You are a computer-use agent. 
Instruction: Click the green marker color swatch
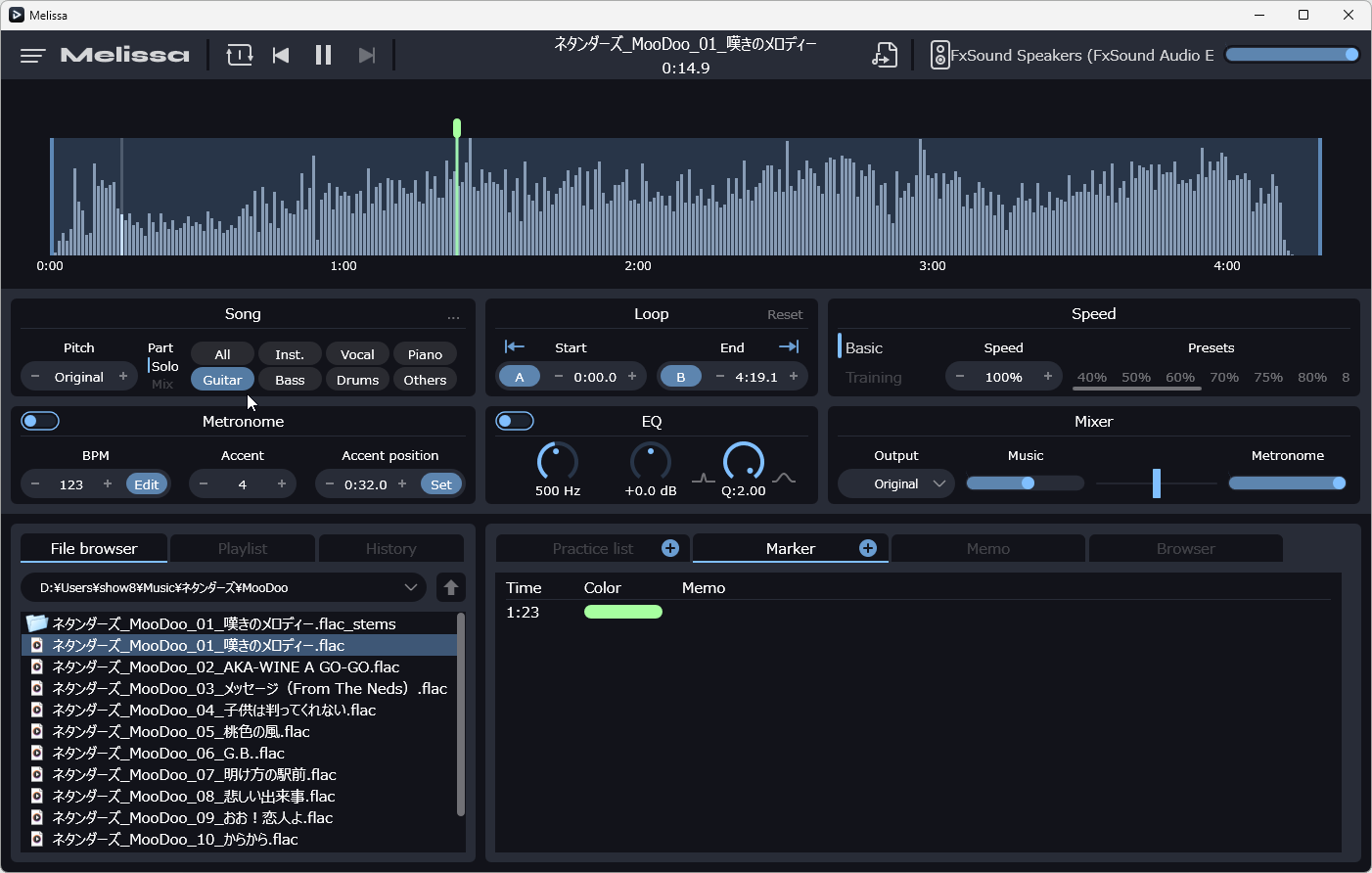pyautogui.click(x=622, y=613)
